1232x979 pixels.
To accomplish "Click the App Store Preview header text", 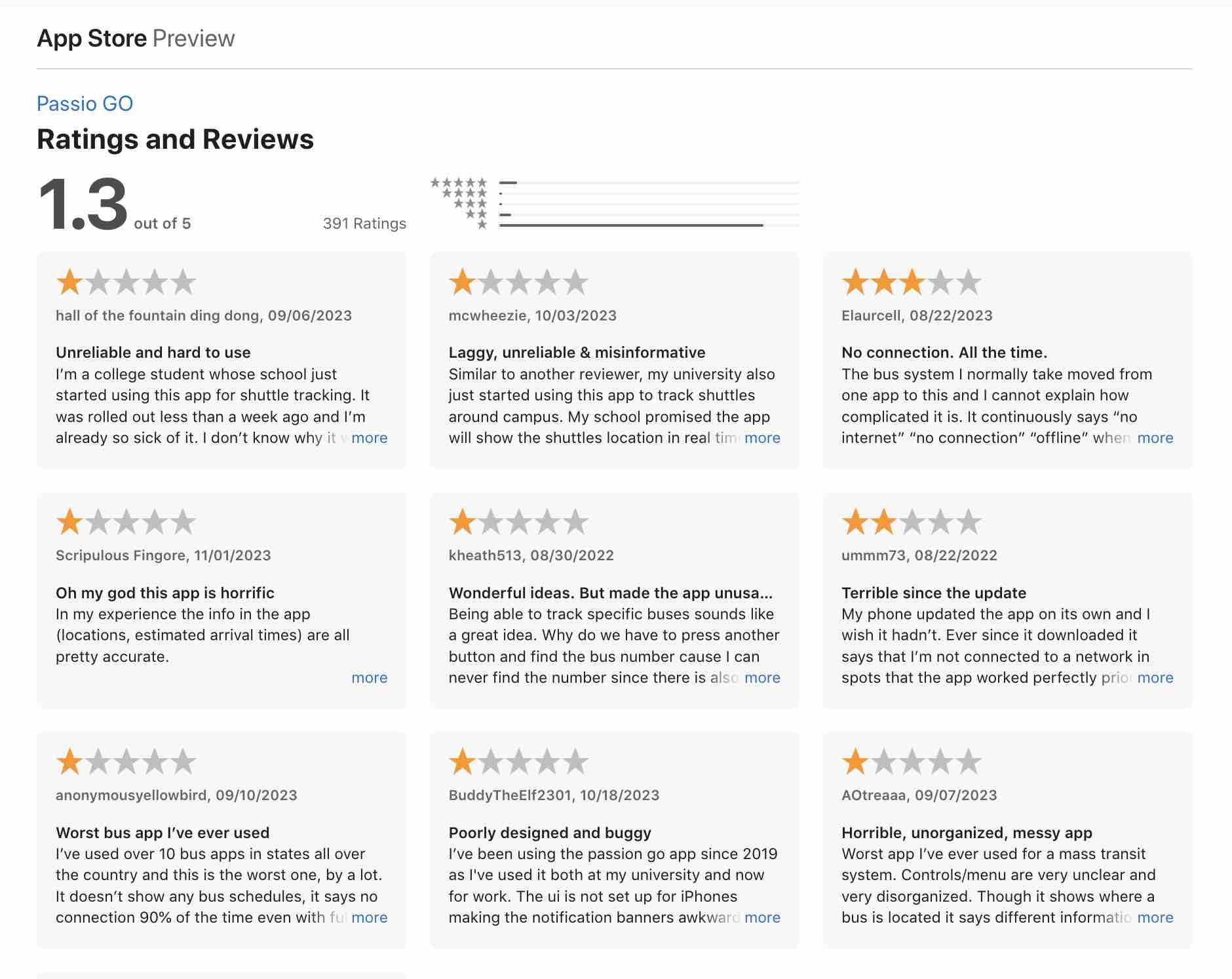I will (135, 38).
